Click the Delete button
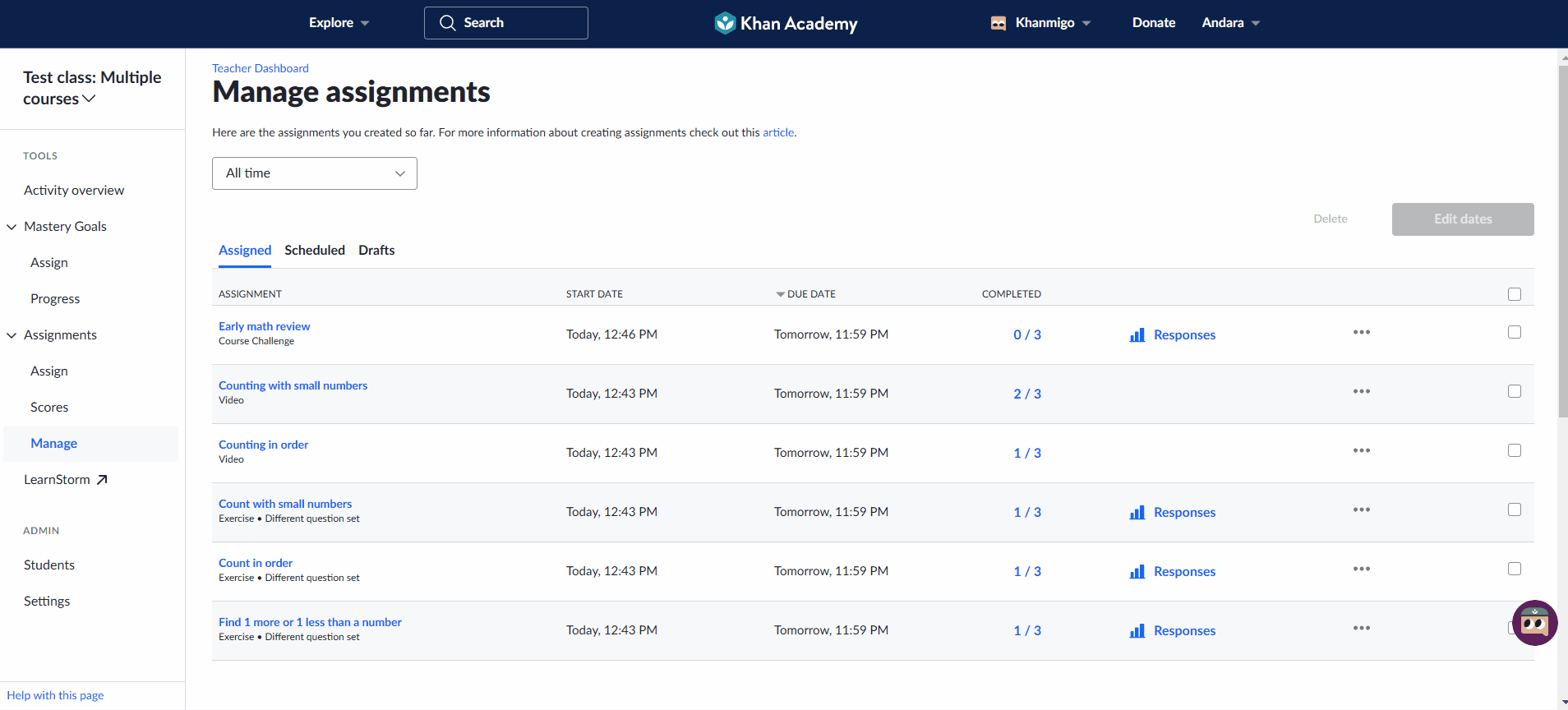The image size is (1568, 710). 1330,219
